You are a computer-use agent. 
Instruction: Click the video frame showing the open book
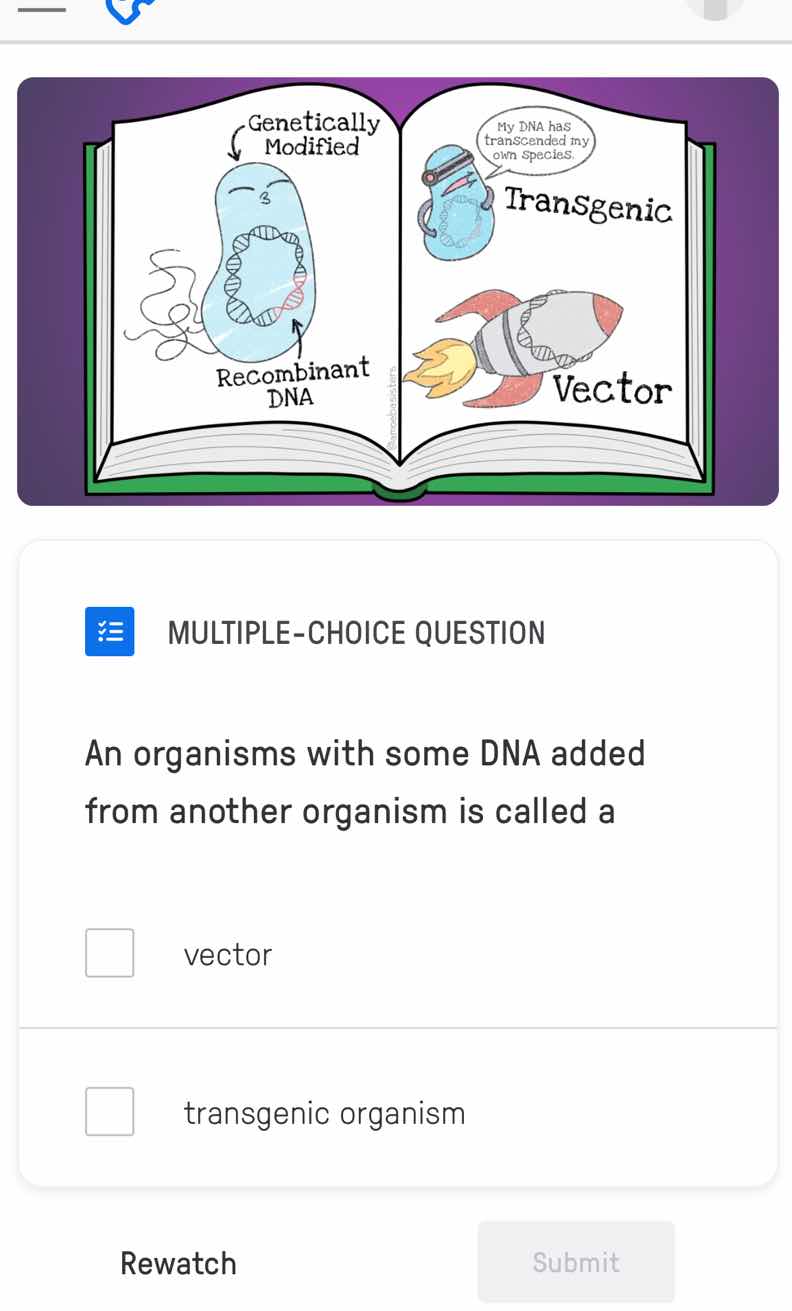click(x=396, y=290)
